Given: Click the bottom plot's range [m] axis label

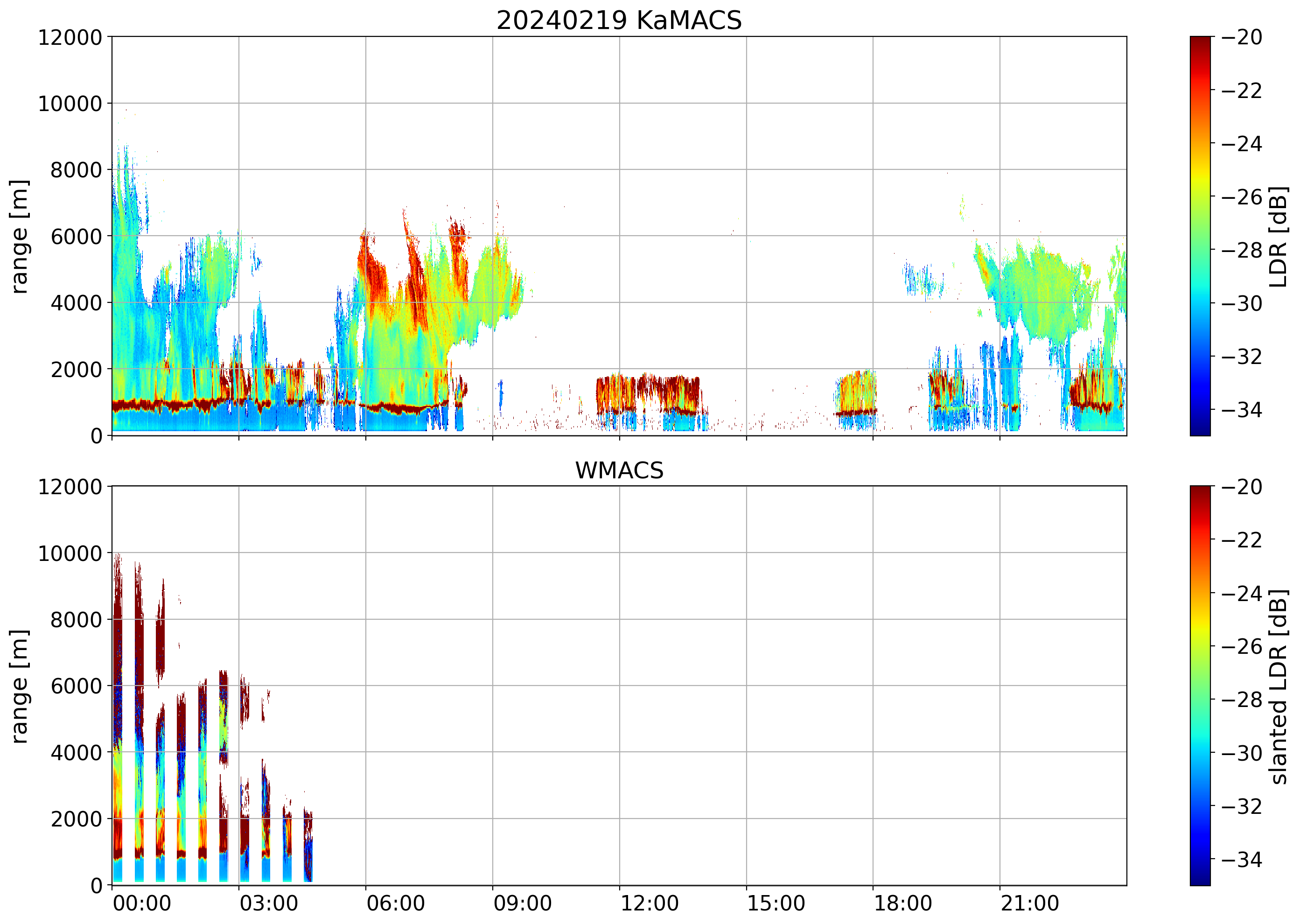Looking at the screenshot, I should pyautogui.click(x=19, y=686).
